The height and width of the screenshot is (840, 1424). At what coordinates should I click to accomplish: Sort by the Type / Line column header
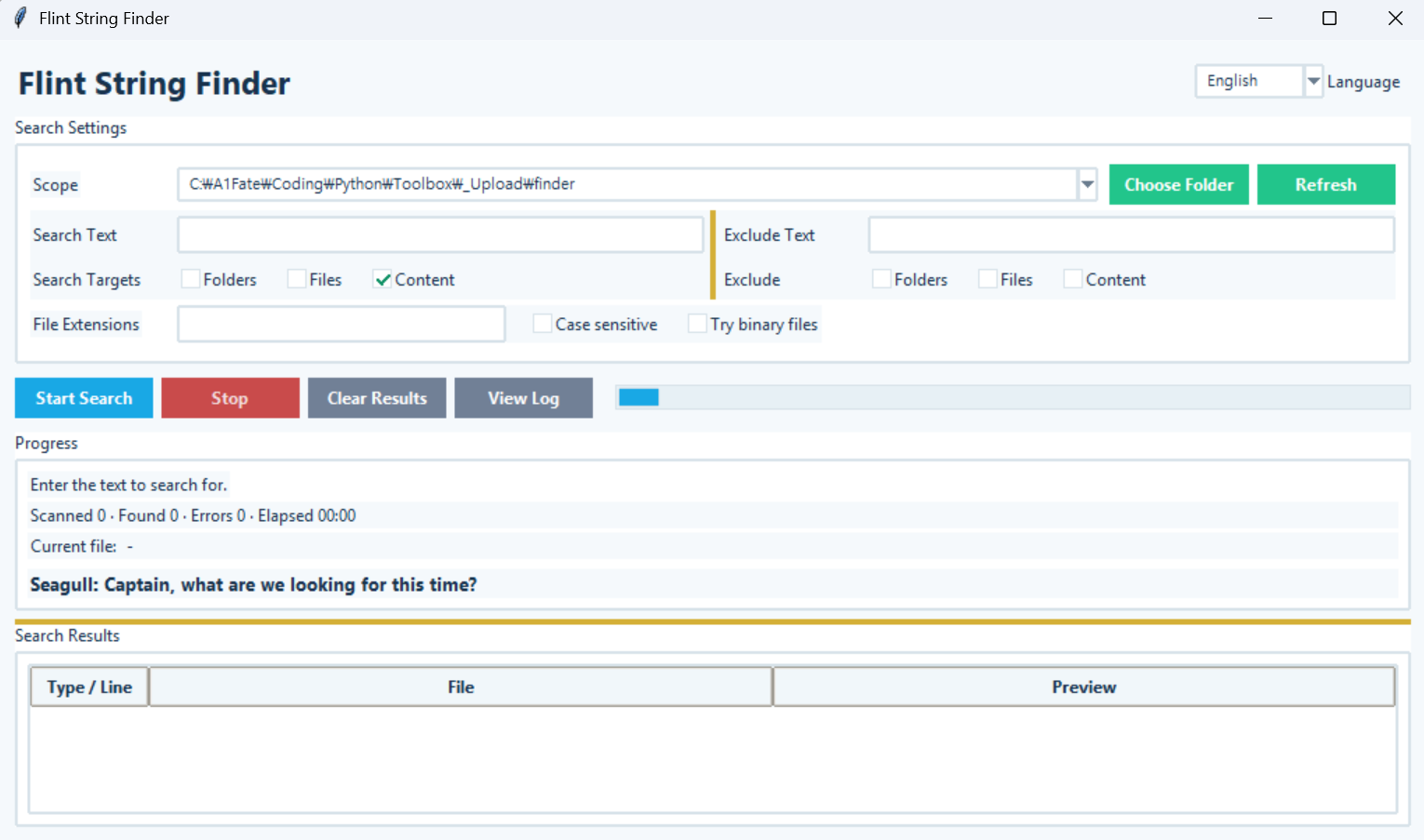click(89, 687)
